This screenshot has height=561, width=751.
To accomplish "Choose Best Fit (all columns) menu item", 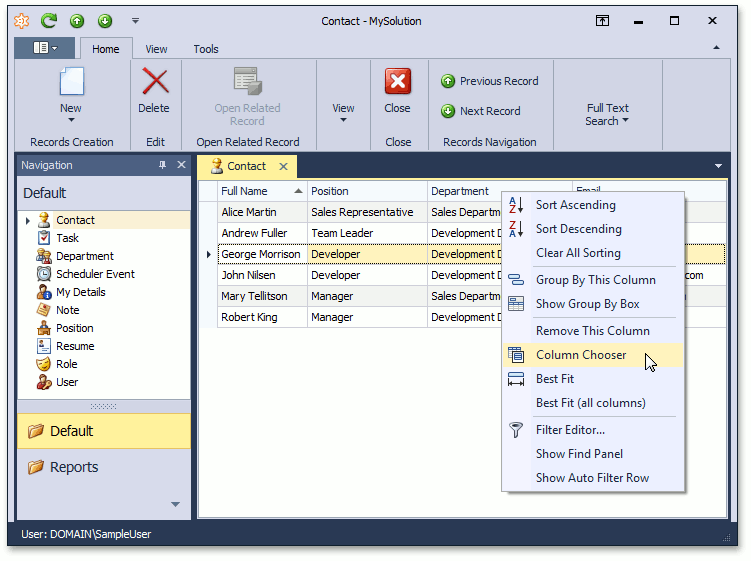I will tap(593, 403).
